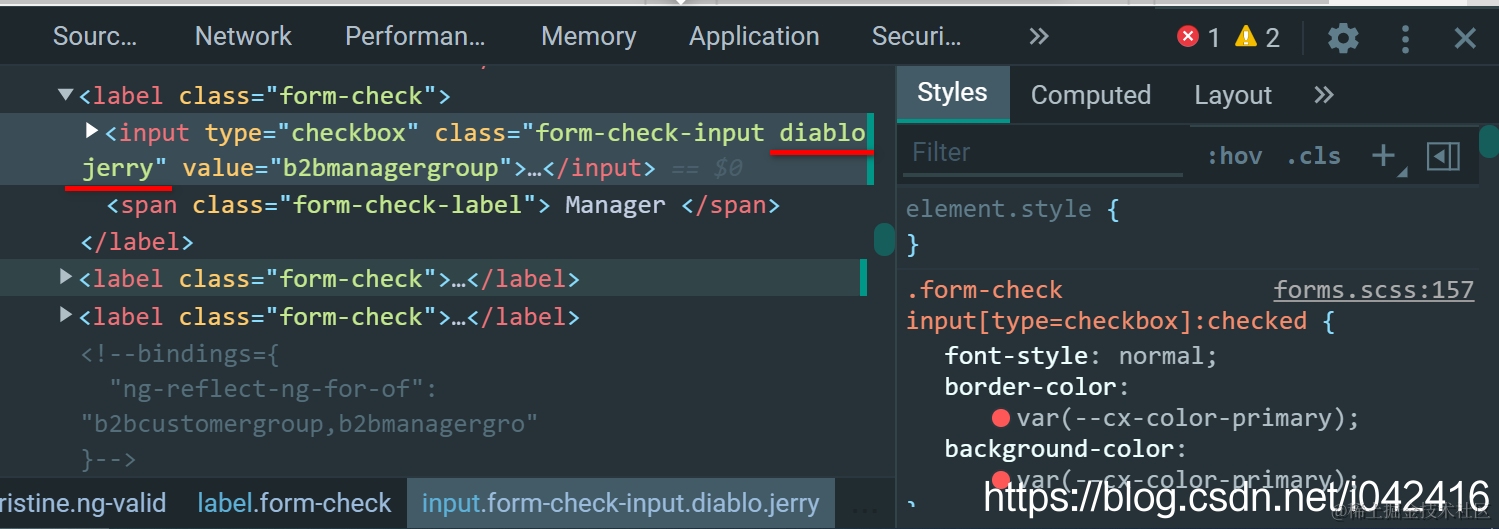Click the value b2bmanagergroup attribute
Viewport: 1499px width, 529px height.
348,167
